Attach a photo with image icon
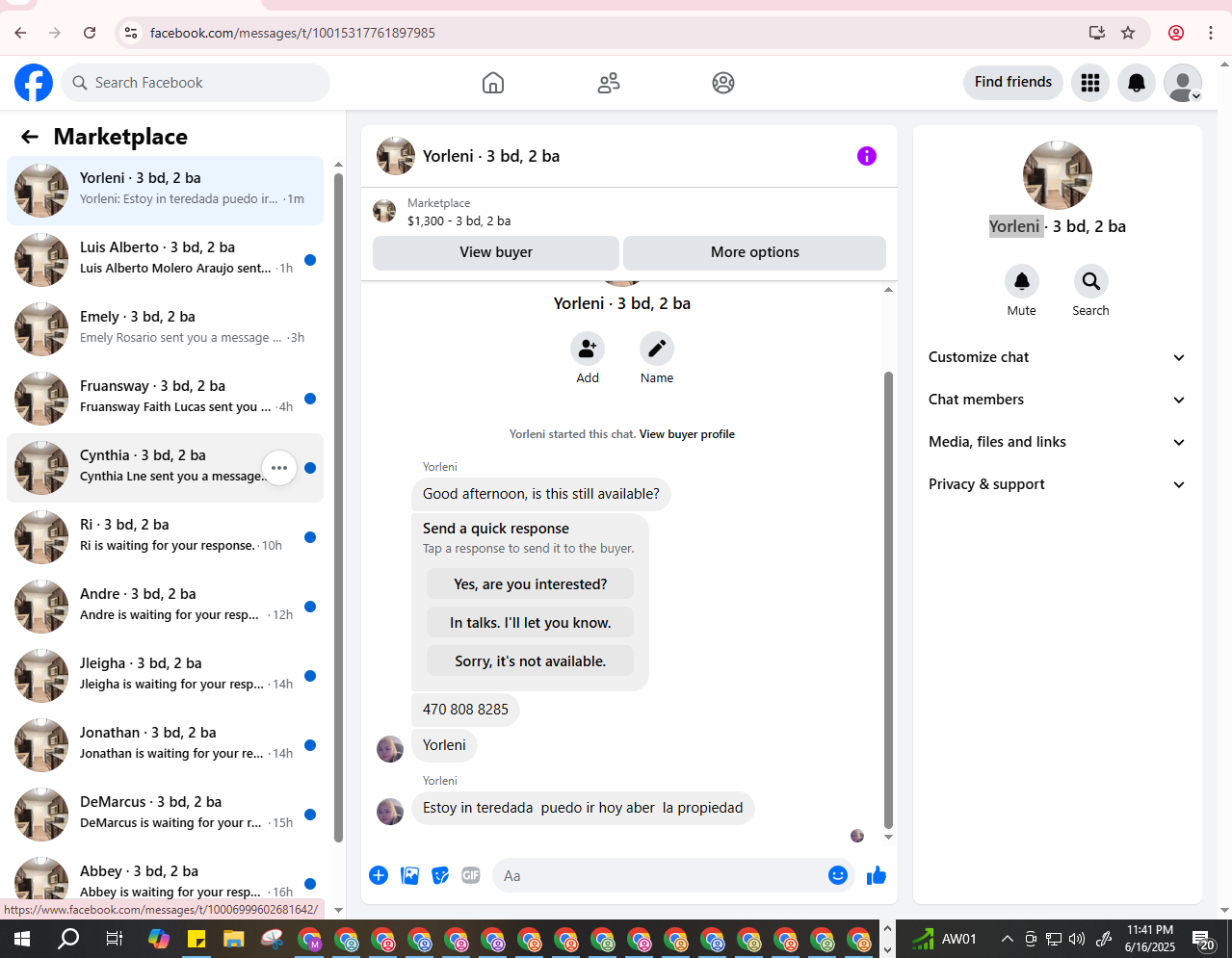The width and height of the screenshot is (1232, 958). (x=409, y=875)
